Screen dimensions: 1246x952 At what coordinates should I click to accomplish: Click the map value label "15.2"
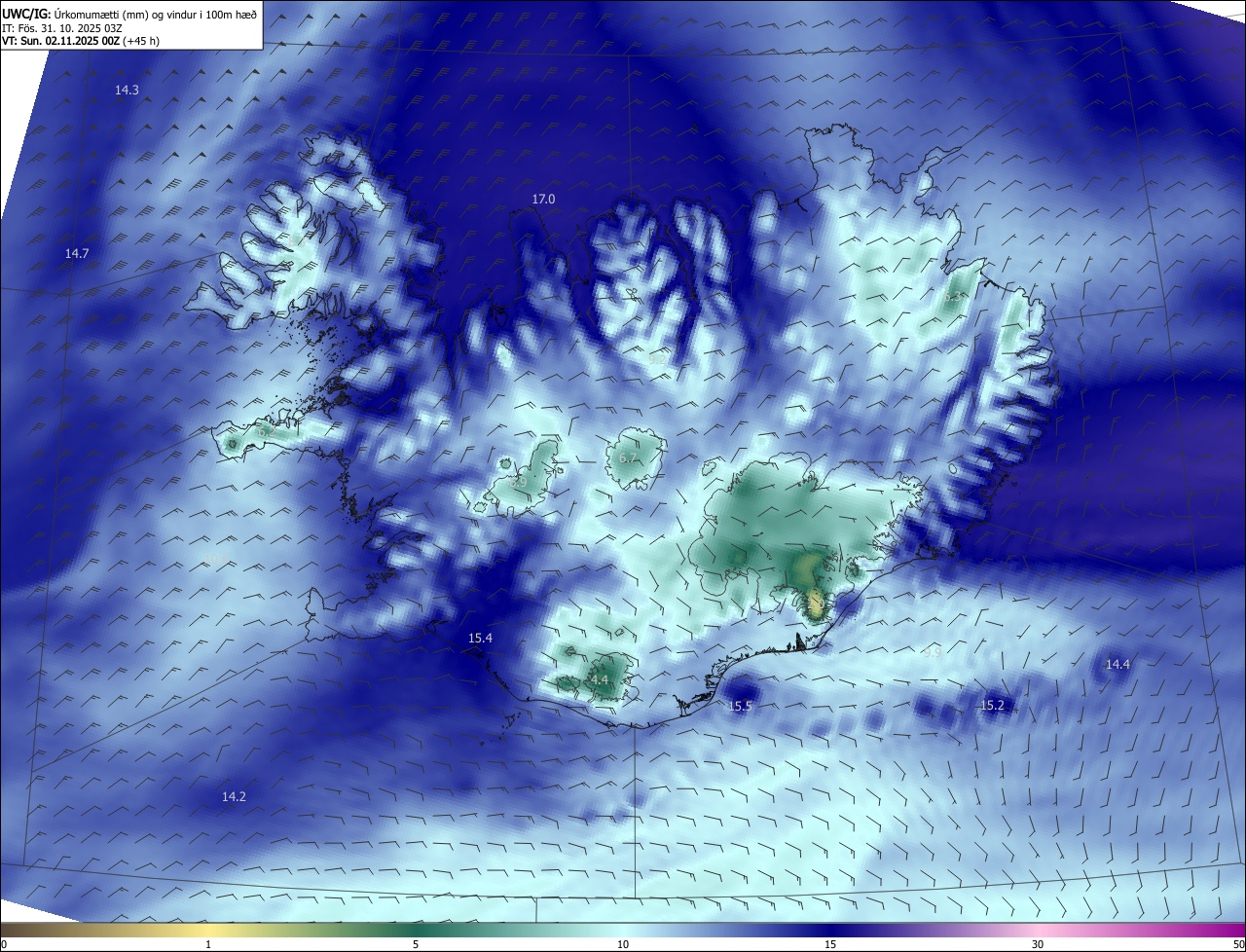[992, 705]
